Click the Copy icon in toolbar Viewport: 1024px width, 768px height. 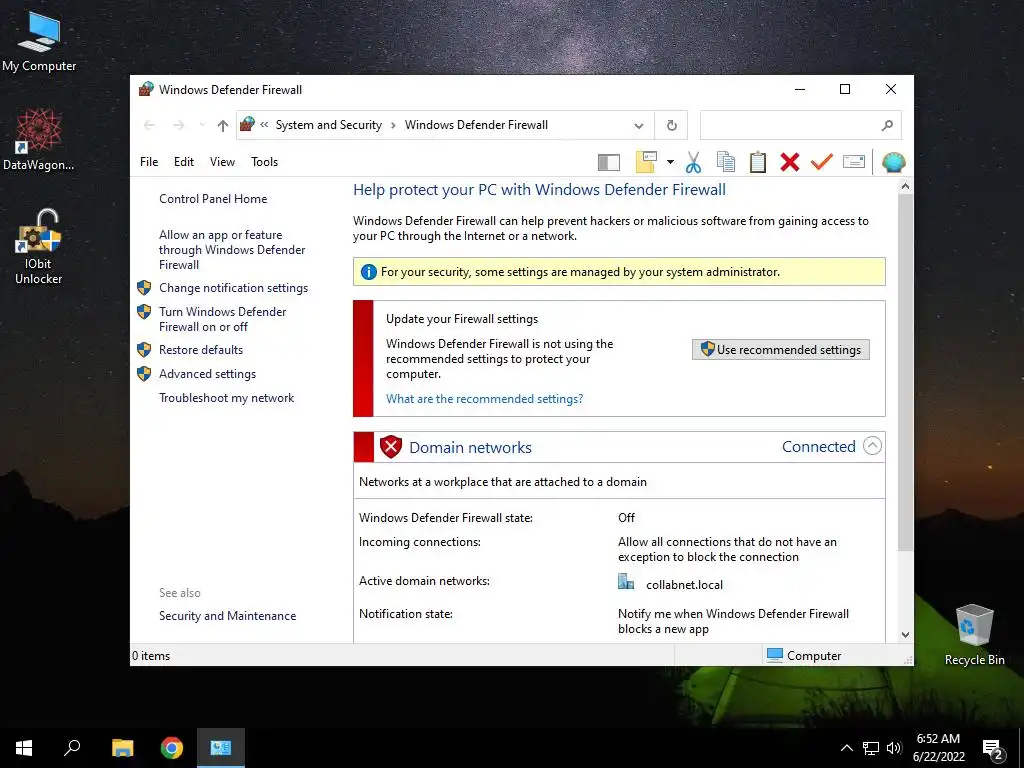click(x=726, y=162)
